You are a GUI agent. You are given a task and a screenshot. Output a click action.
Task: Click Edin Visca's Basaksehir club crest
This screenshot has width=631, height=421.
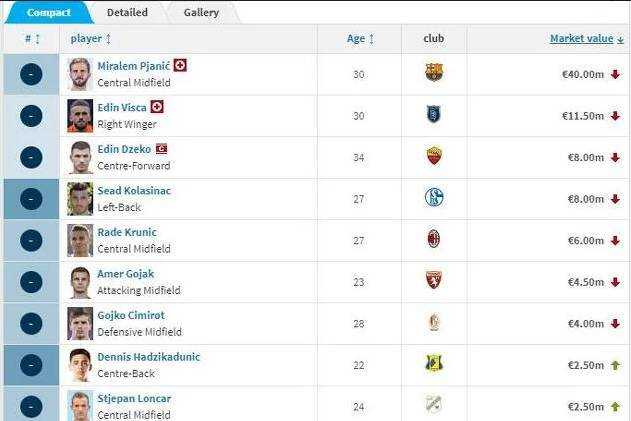[x=433, y=115]
